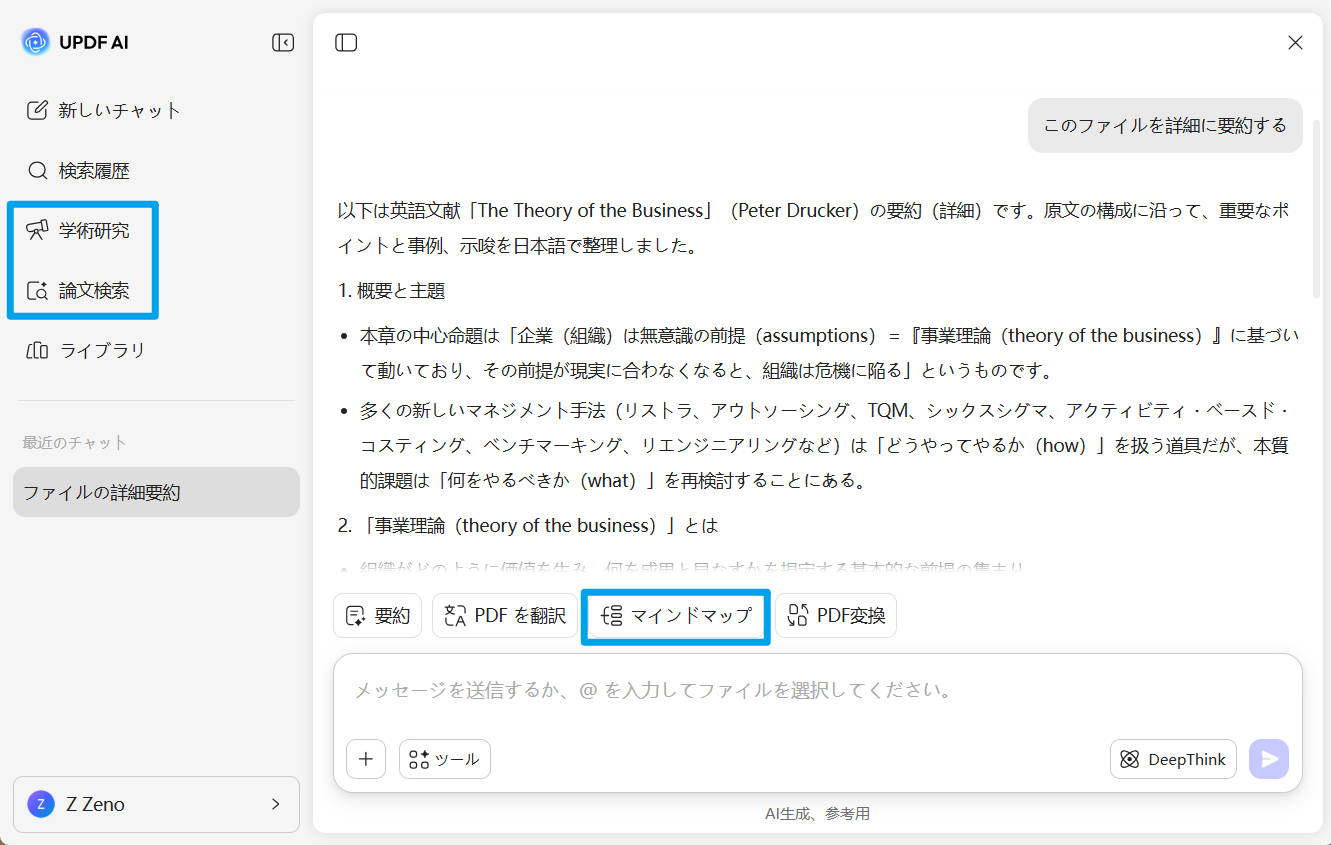Click the 新しいチャット pencil icon
Screen dimensions: 1331x845
37,110
